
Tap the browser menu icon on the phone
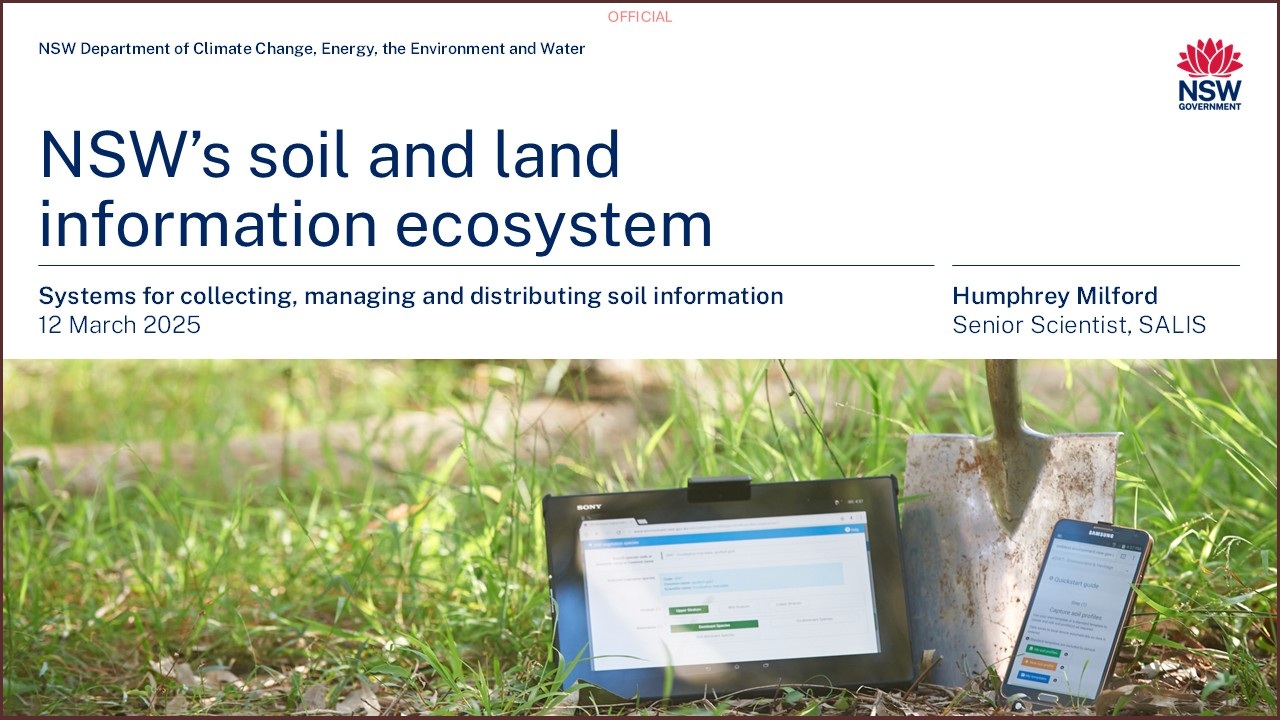(1133, 555)
